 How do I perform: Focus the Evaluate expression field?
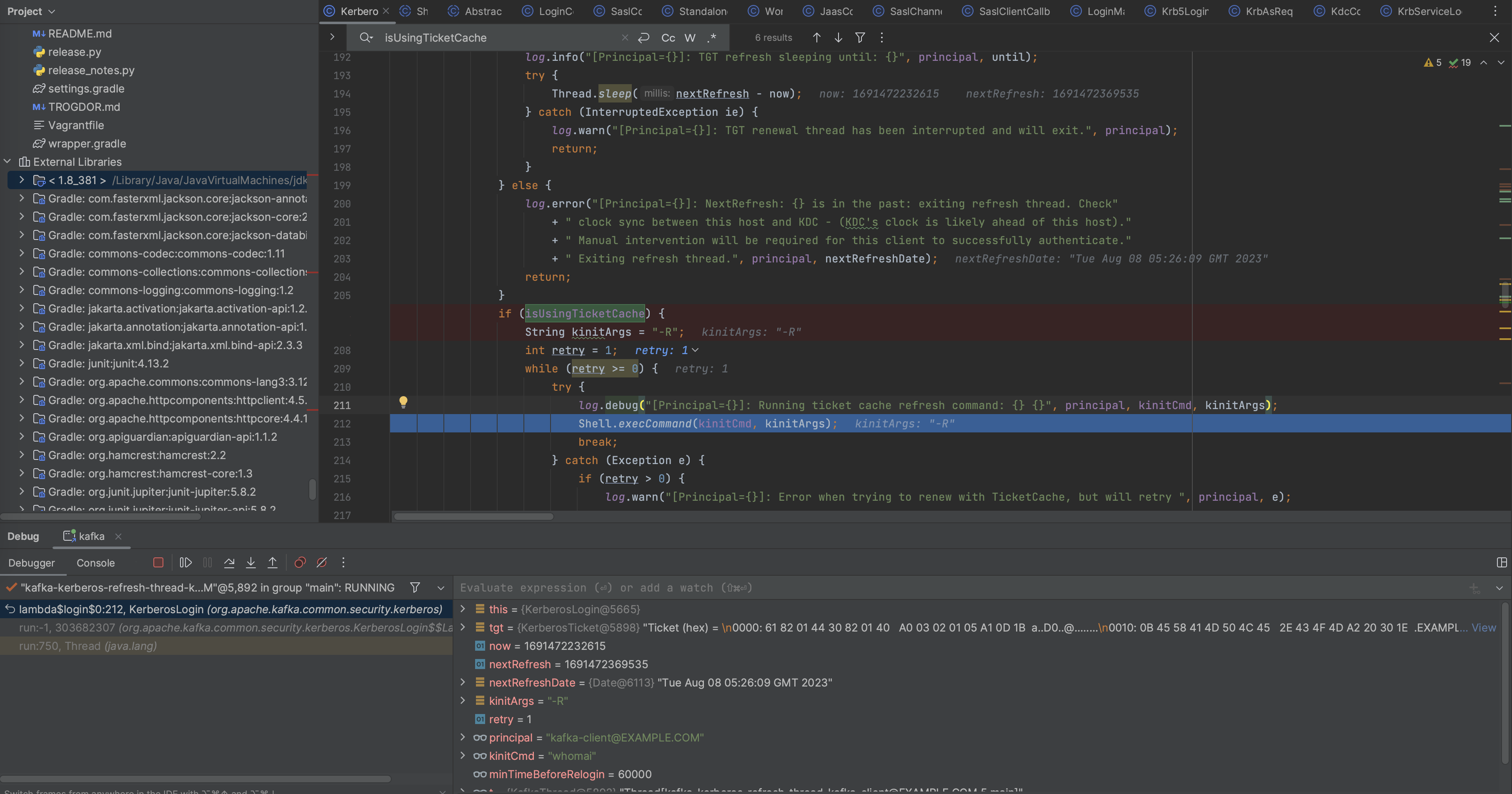[x=957, y=588]
